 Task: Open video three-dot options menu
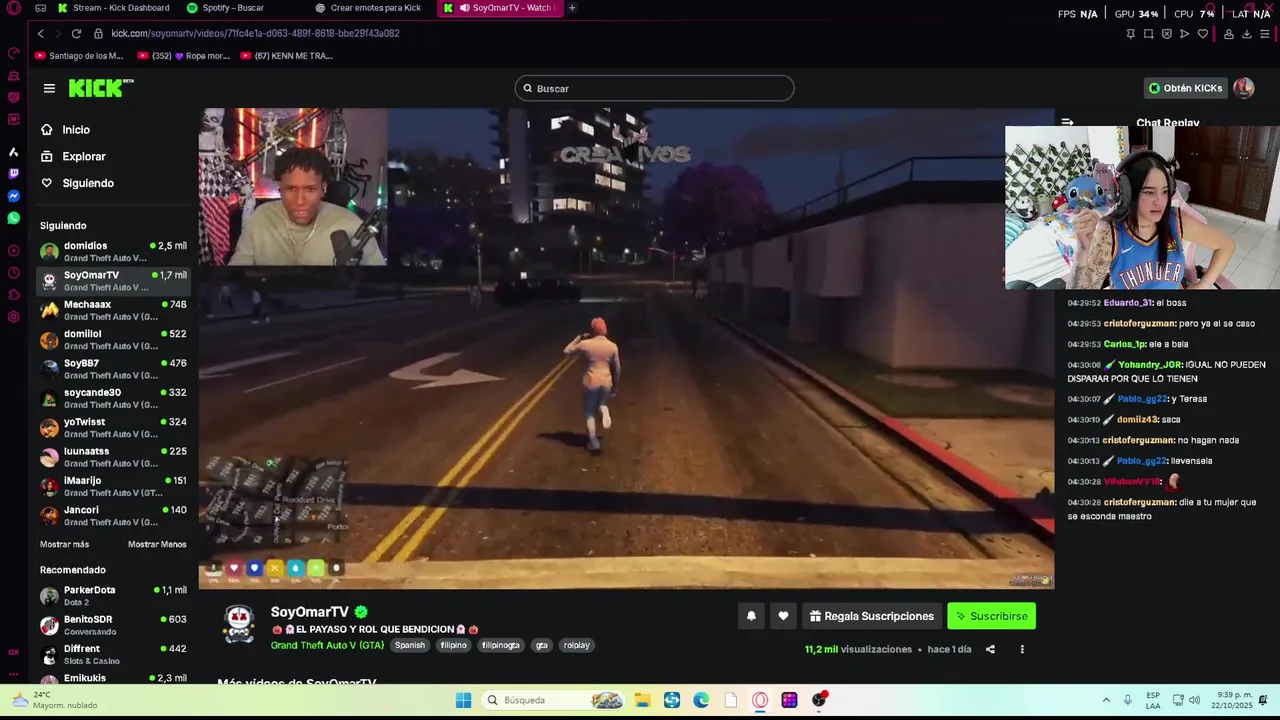pyautogui.click(x=1022, y=649)
